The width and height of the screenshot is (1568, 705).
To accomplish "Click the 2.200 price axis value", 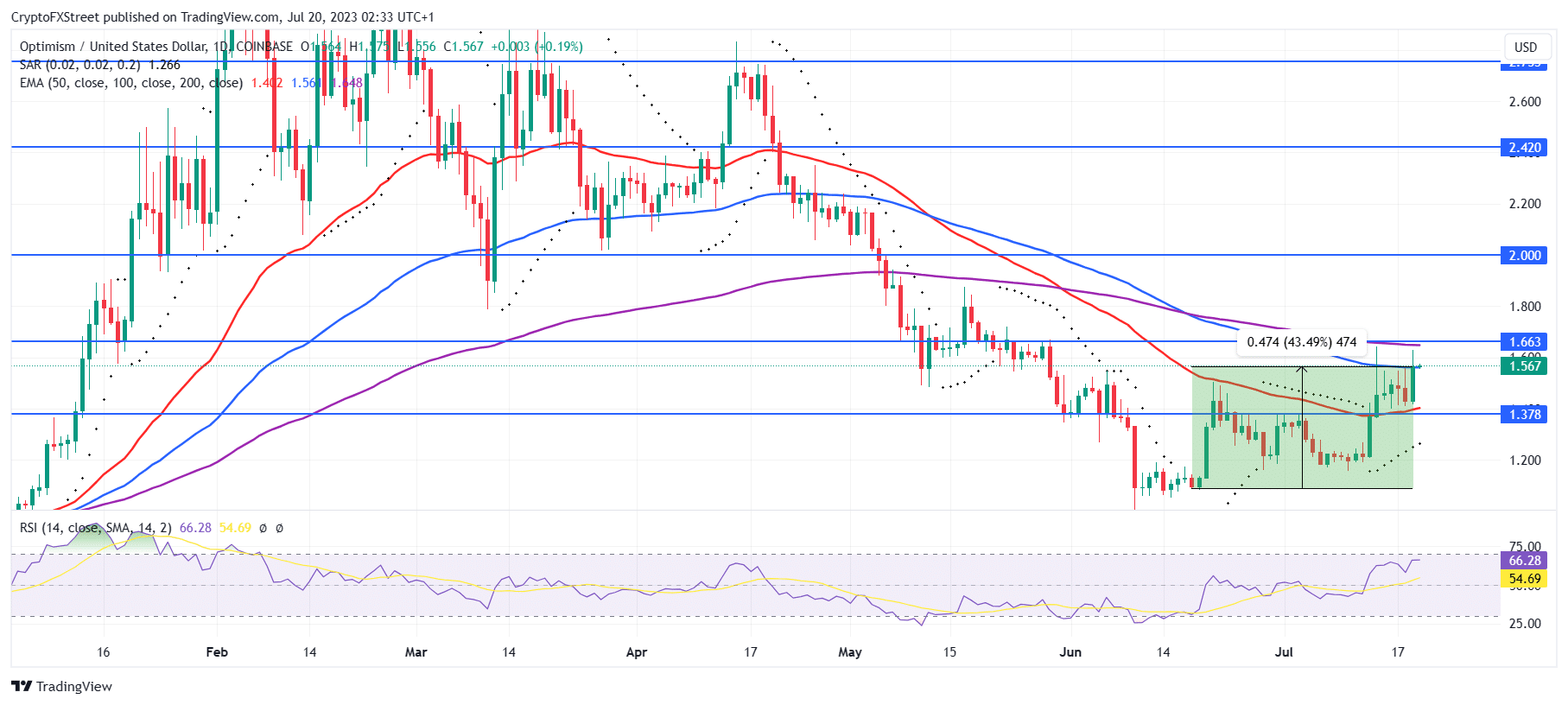I will coord(1525,204).
